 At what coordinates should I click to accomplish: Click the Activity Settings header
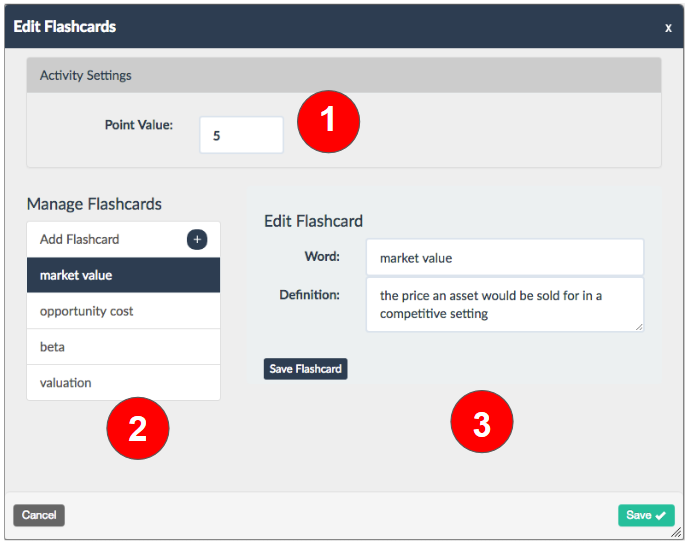click(344, 75)
